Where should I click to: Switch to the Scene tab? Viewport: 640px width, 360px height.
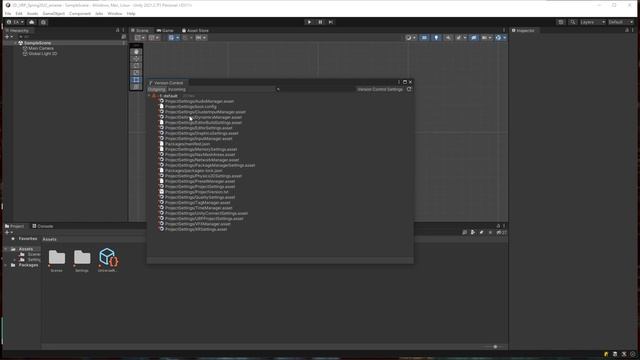point(140,31)
